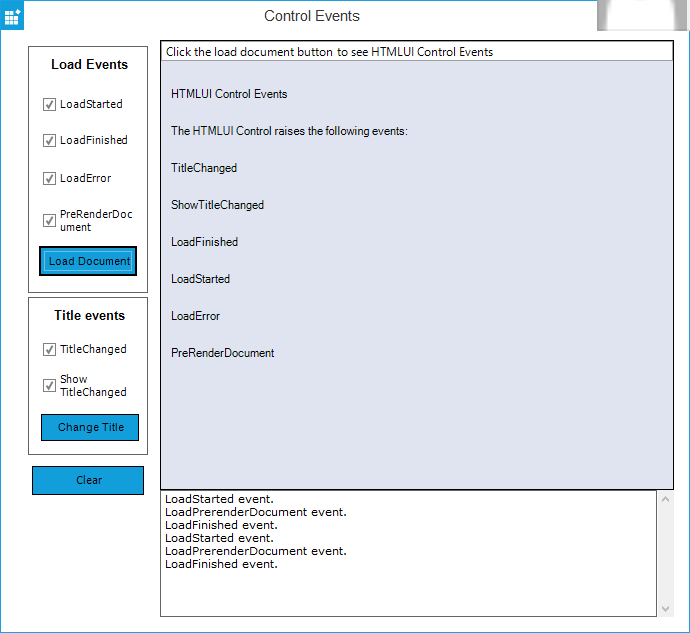Viewport: 690px width, 633px height.
Task: Disable the LoadError event checkbox
Action: point(49,179)
